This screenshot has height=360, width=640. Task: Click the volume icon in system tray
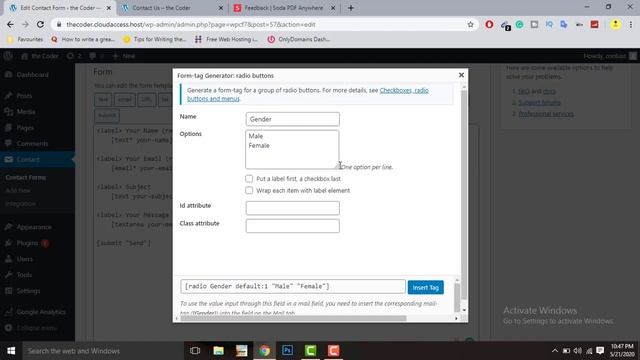click(577, 351)
